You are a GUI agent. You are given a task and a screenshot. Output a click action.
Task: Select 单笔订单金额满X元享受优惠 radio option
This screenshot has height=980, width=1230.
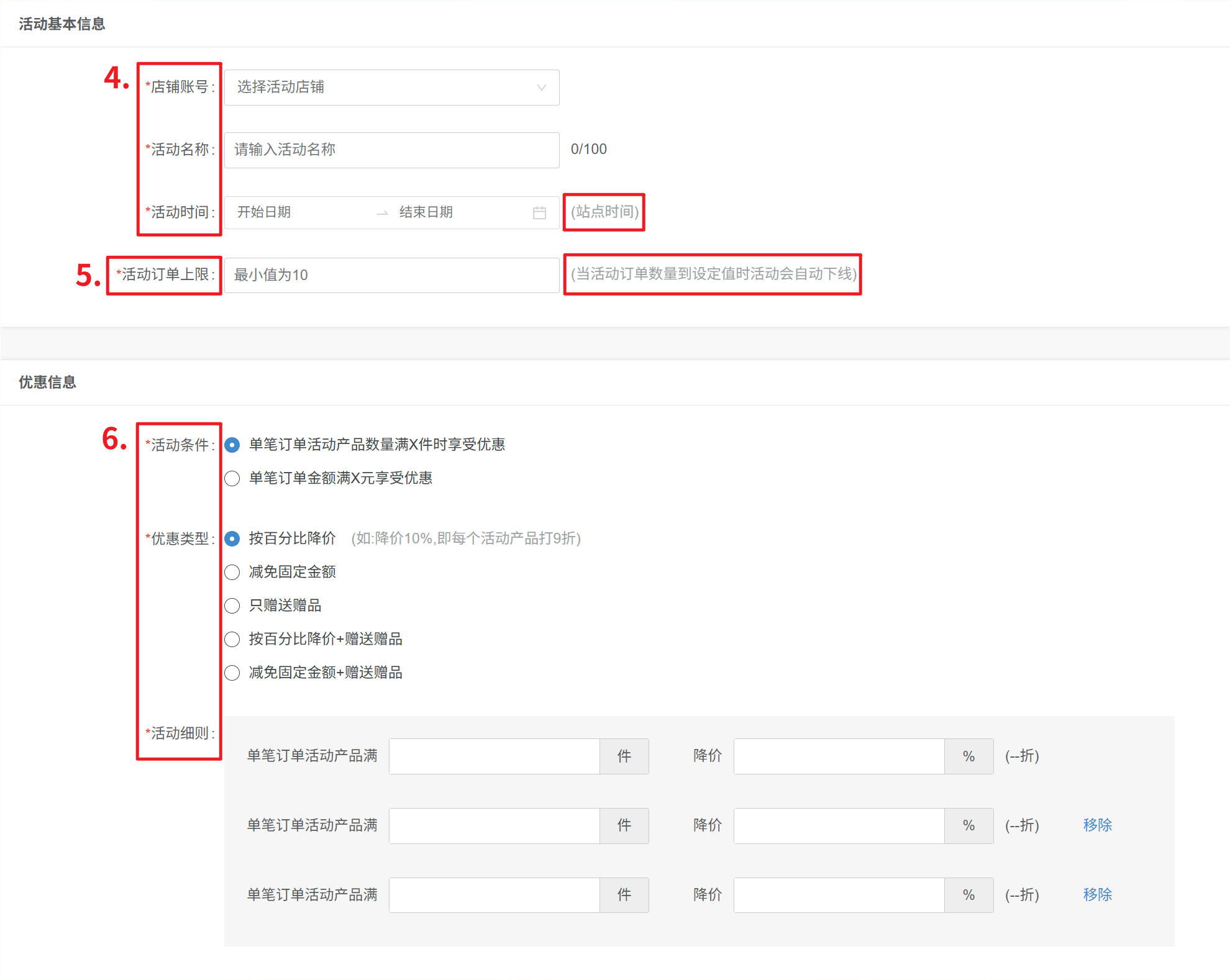[x=232, y=479]
